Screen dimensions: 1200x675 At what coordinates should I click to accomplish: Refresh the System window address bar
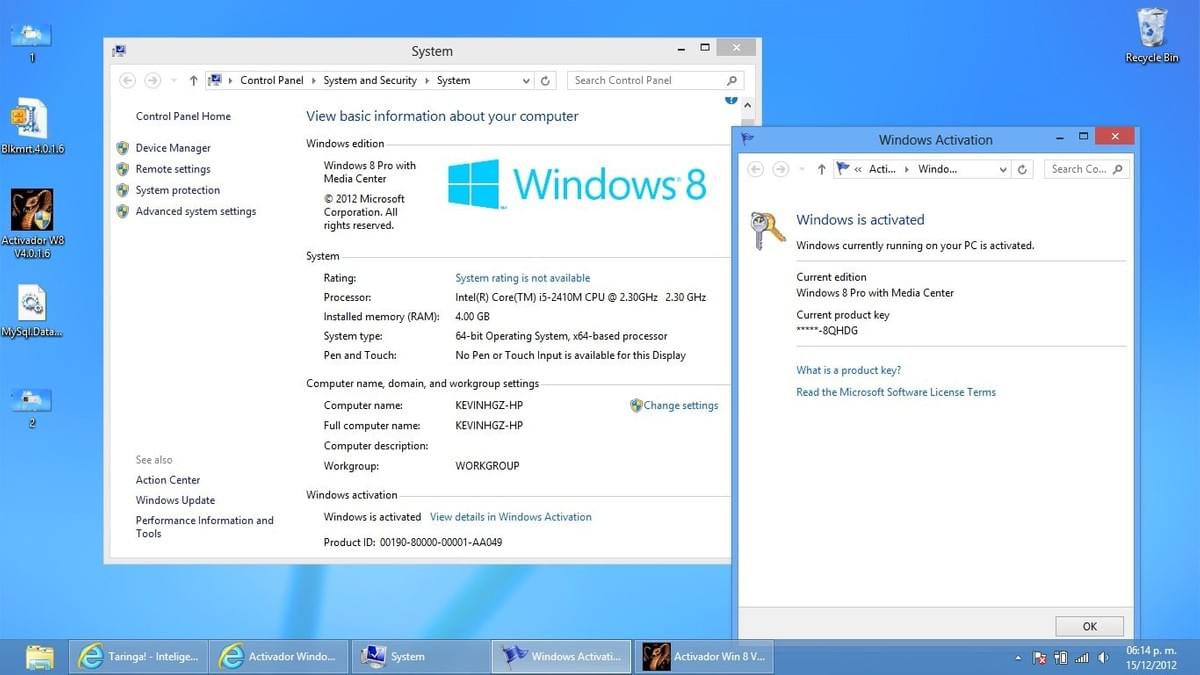point(545,80)
